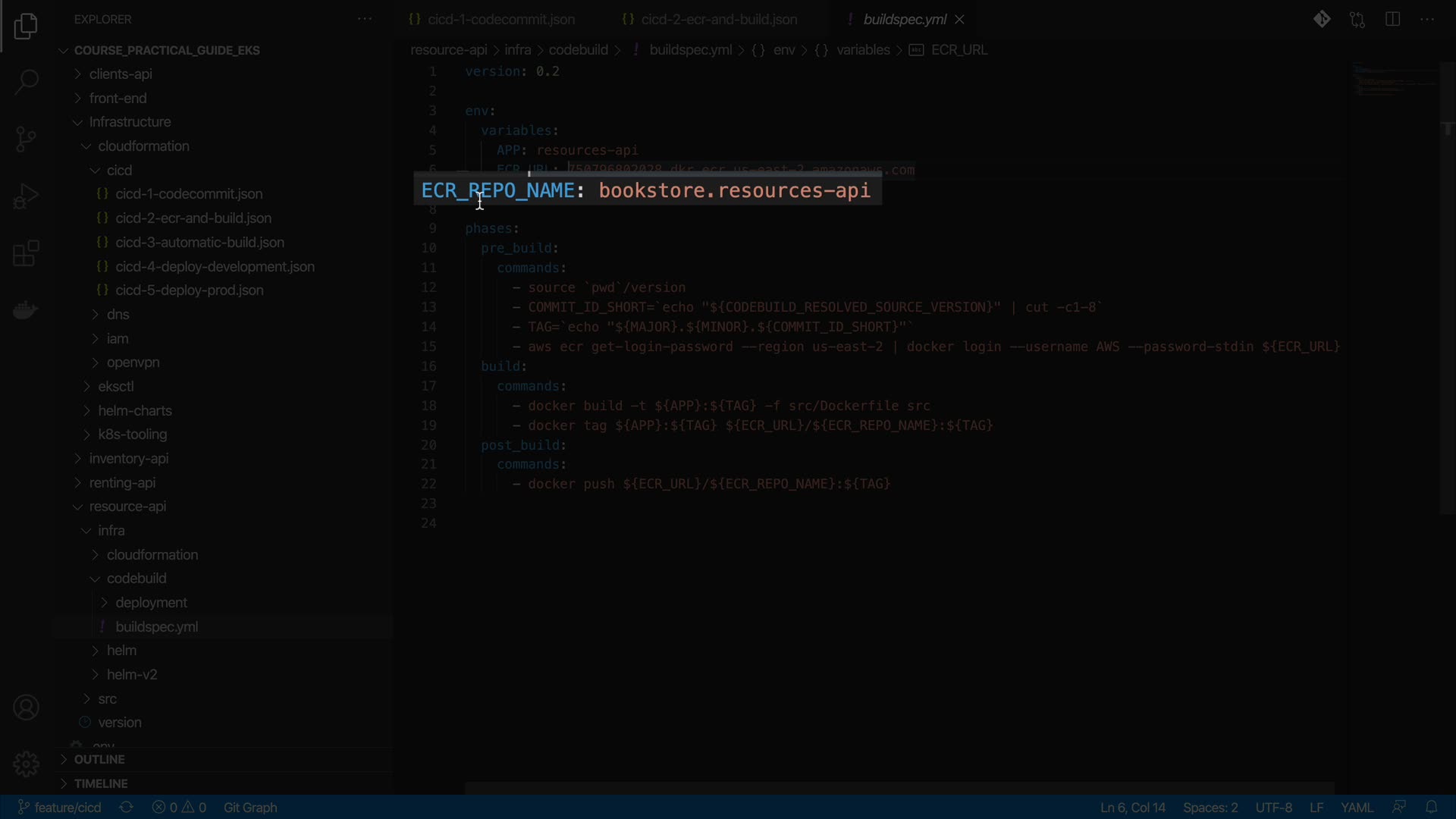Expand the OUTLINE section
The height and width of the screenshot is (819, 1456).
point(99,760)
